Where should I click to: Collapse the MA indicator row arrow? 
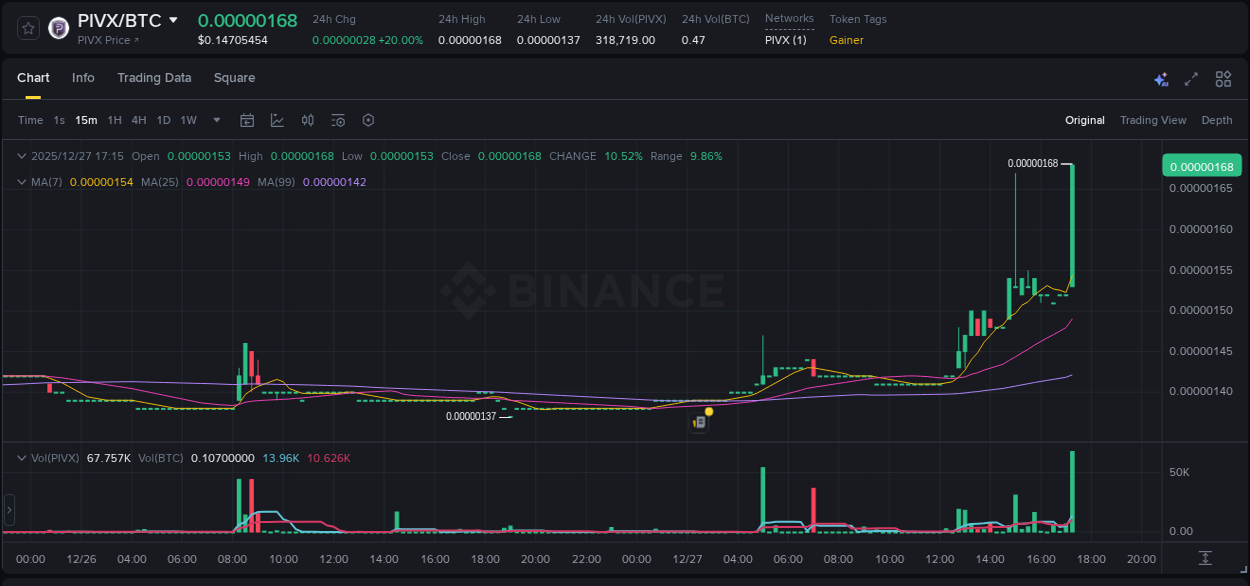pyautogui.click(x=21, y=182)
